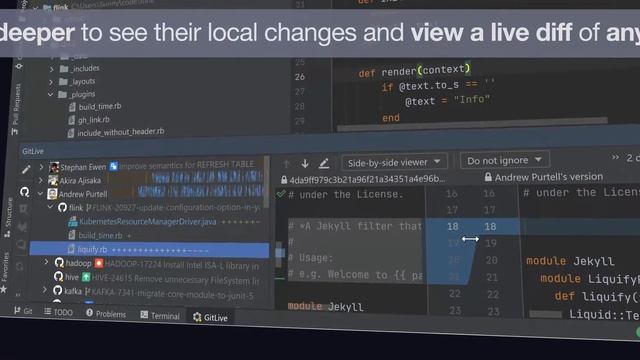The width and height of the screenshot is (640, 360).
Task: Open include_without_header.rb in project tree
Action: pyautogui.click(x=121, y=132)
